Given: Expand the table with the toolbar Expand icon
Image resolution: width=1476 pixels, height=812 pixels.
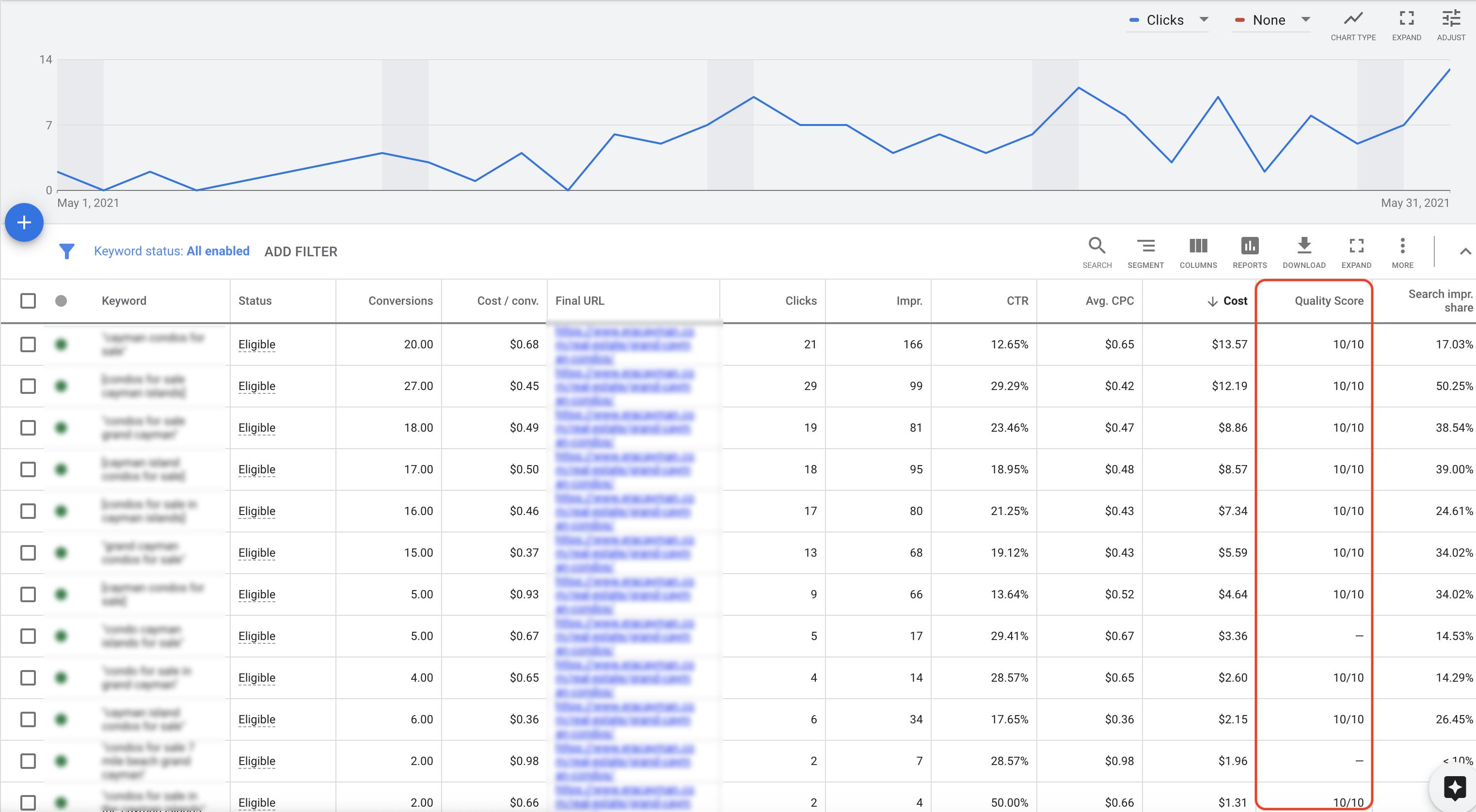Looking at the screenshot, I should click(1356, 246).
